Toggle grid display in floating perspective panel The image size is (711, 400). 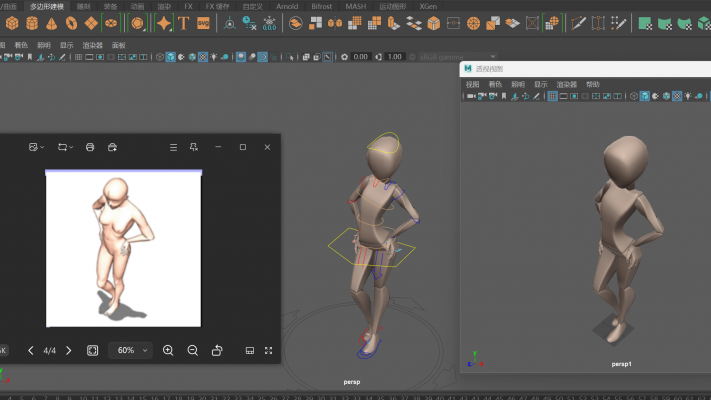[551, 96]
